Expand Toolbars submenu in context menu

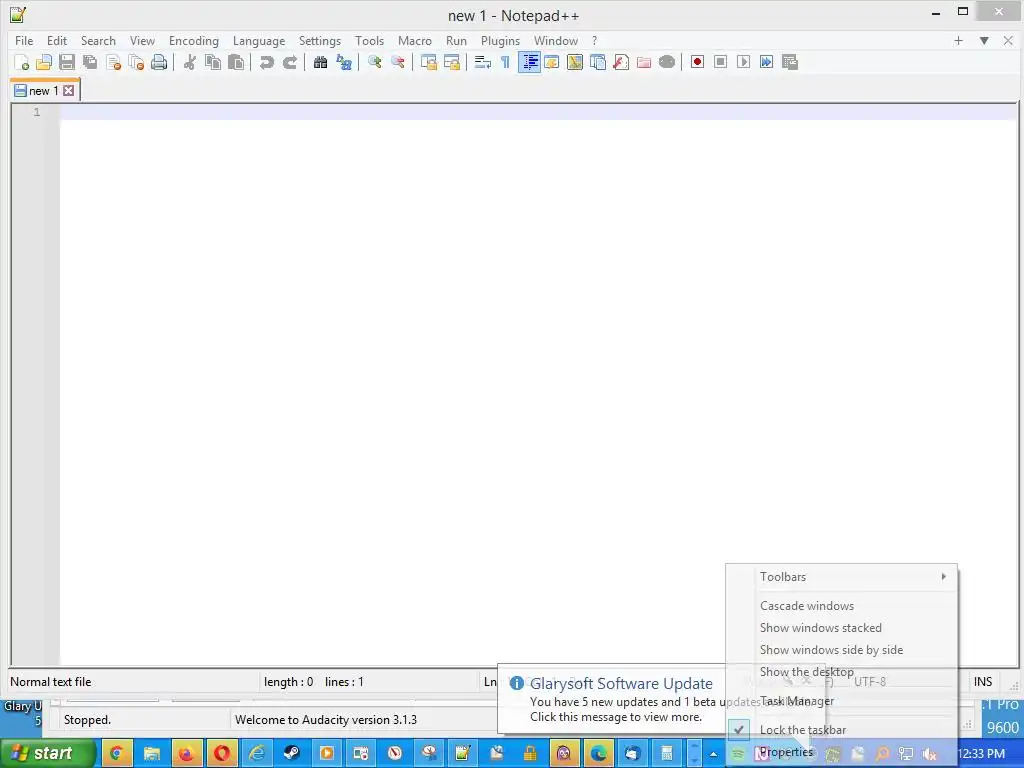pos(842,577)
